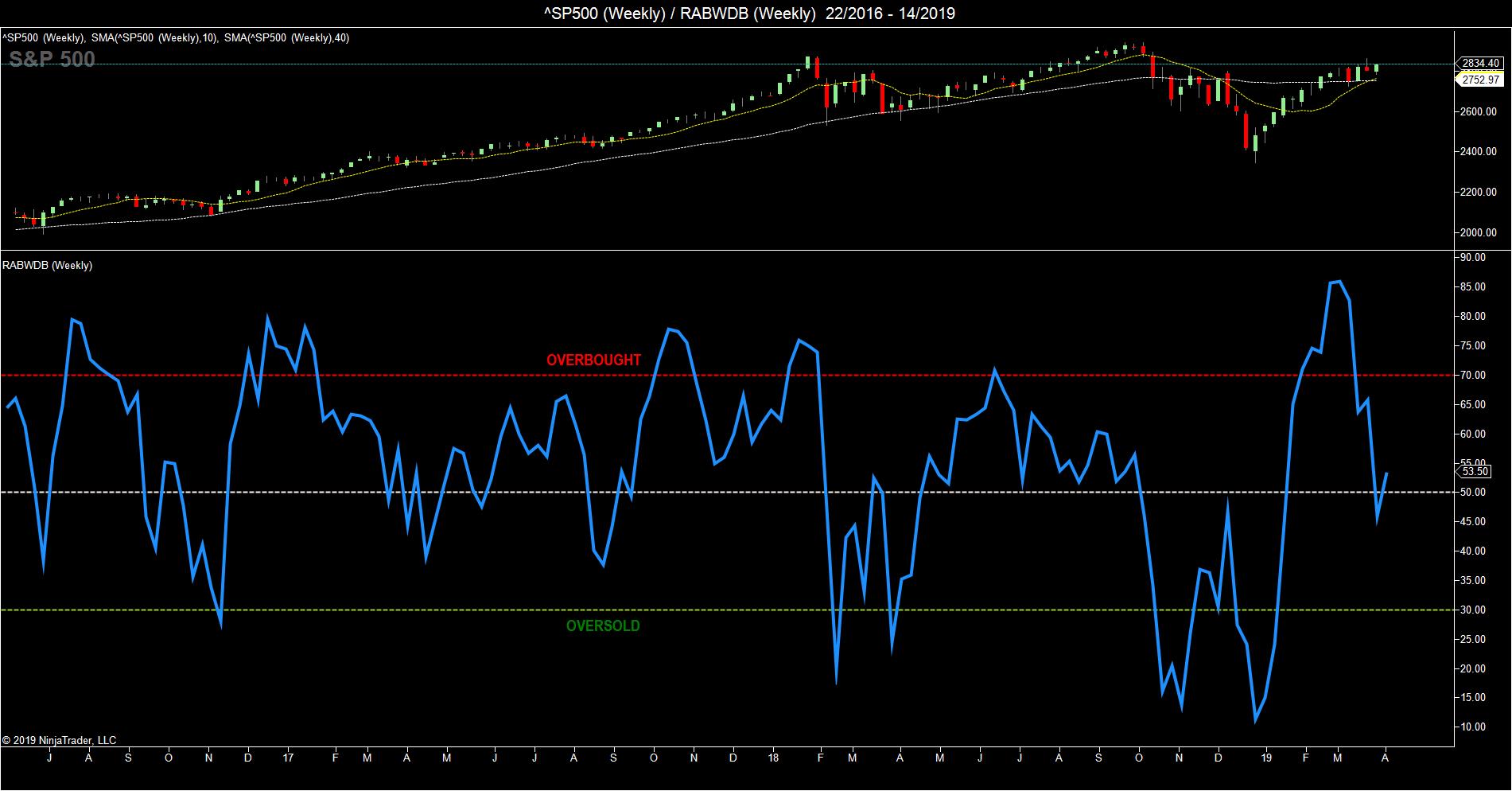The image size is (1512, 791).
Task: Click the 2834.40 current price marker
Action: (x=1480, y=64)
